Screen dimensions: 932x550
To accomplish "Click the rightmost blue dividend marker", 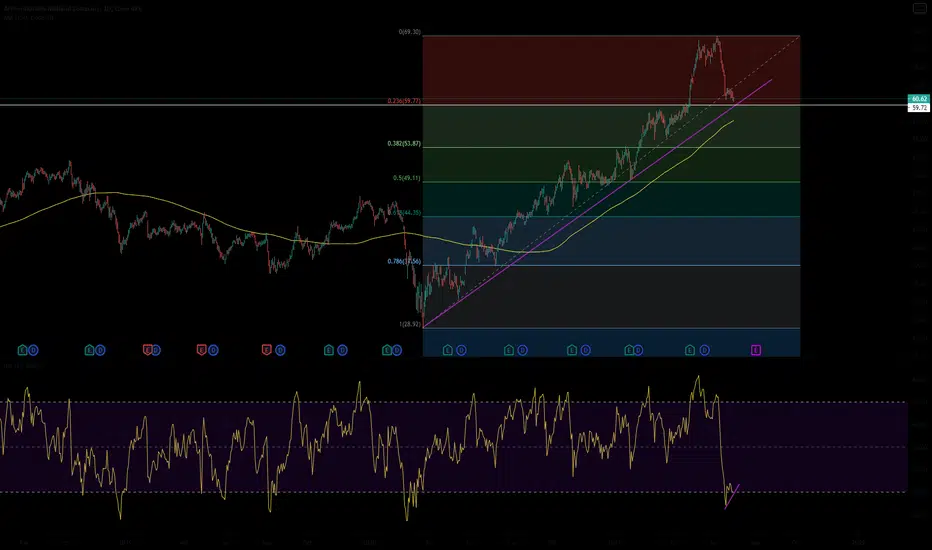I will (x=704, y=350).
